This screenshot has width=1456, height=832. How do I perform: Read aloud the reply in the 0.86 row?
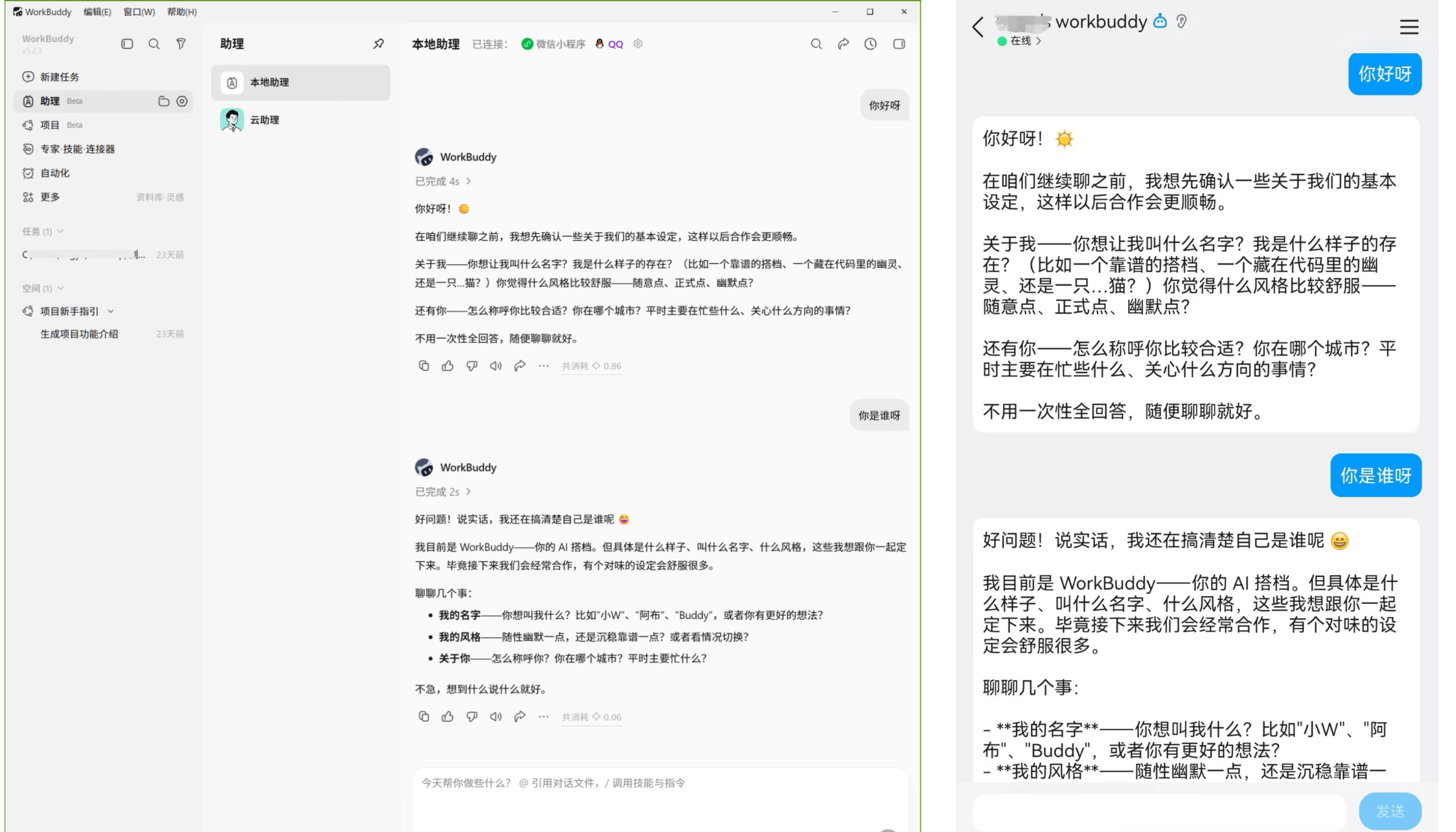tap(496, 366)
